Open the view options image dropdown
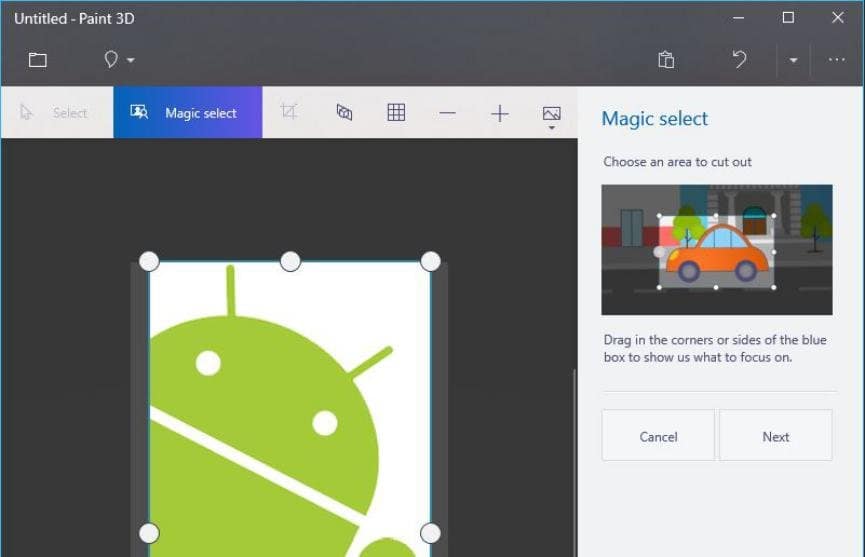This screenshot has width=865, height=557. pos(552,117)
